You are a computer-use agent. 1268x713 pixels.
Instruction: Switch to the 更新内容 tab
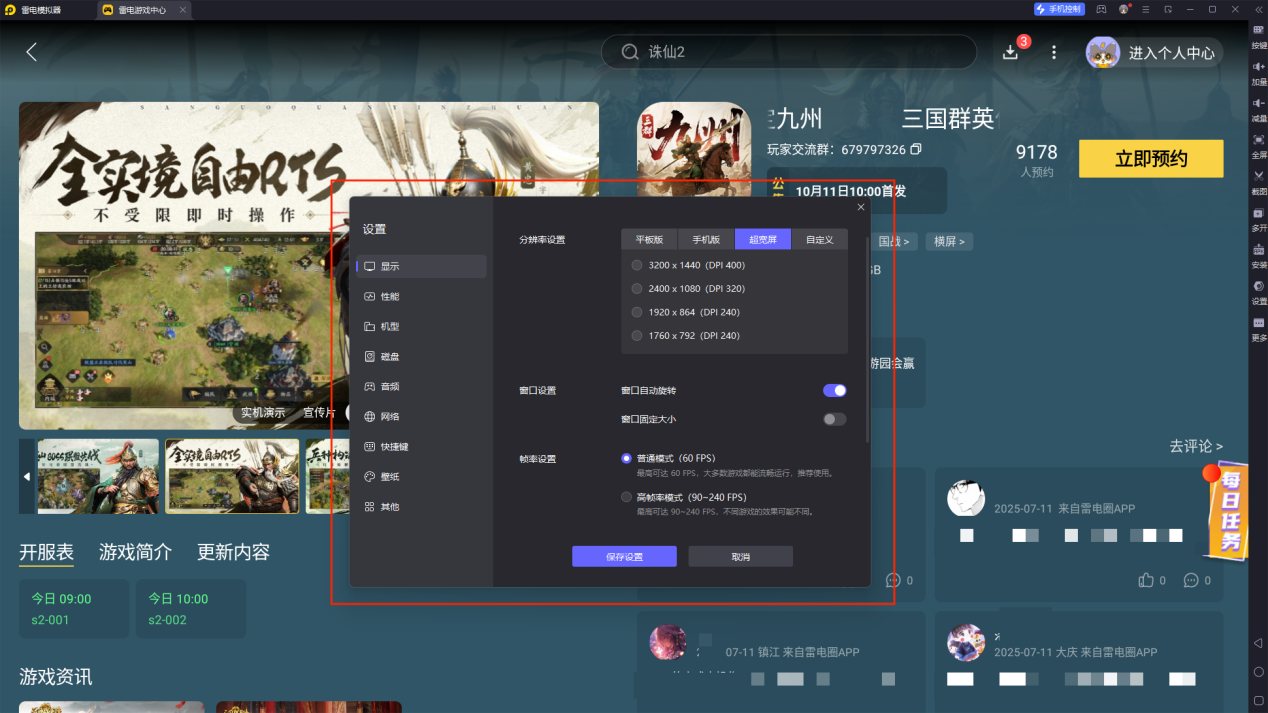click(233, 552)
